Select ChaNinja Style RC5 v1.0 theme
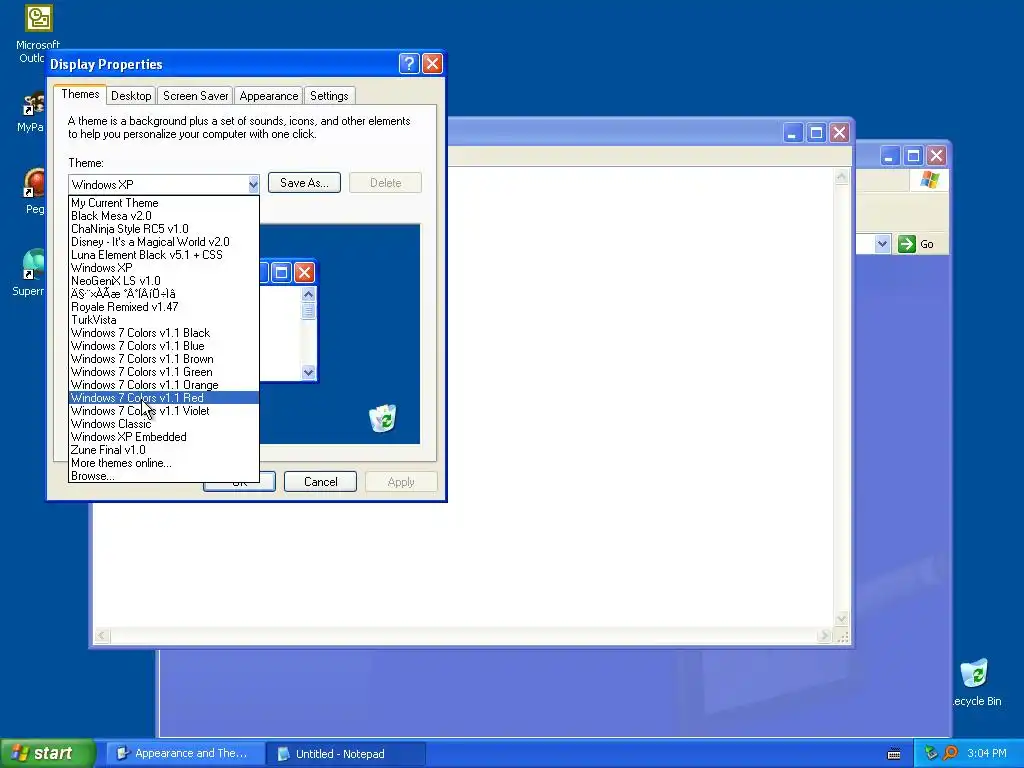The image size is (1024, 768). (x=164, y=229)
